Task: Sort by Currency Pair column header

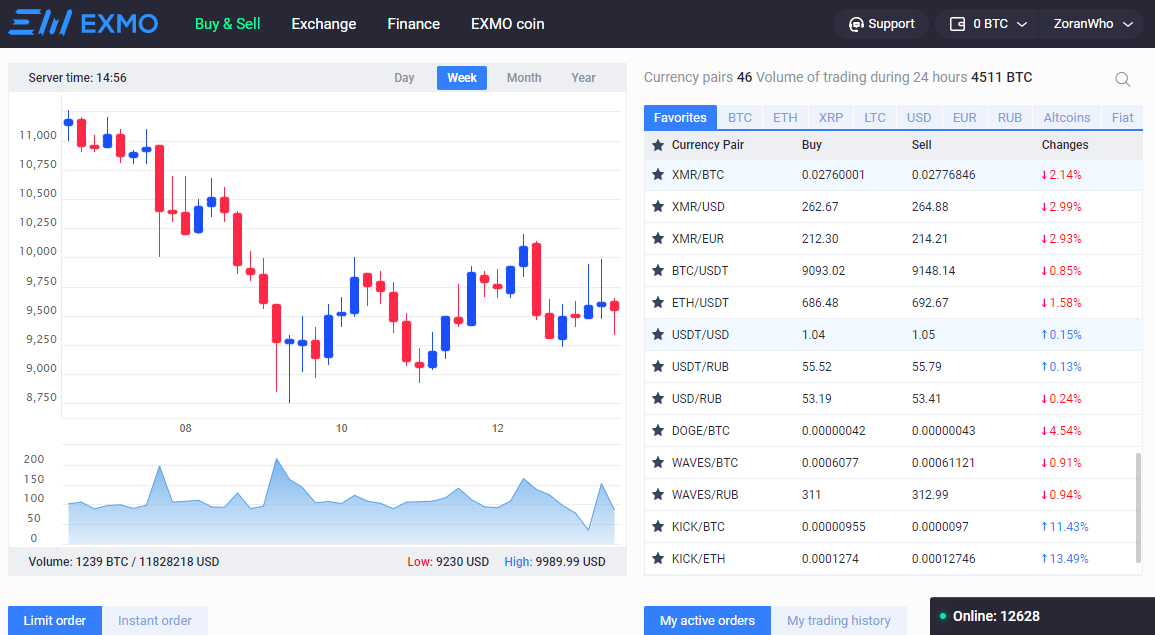Action: 707,145
